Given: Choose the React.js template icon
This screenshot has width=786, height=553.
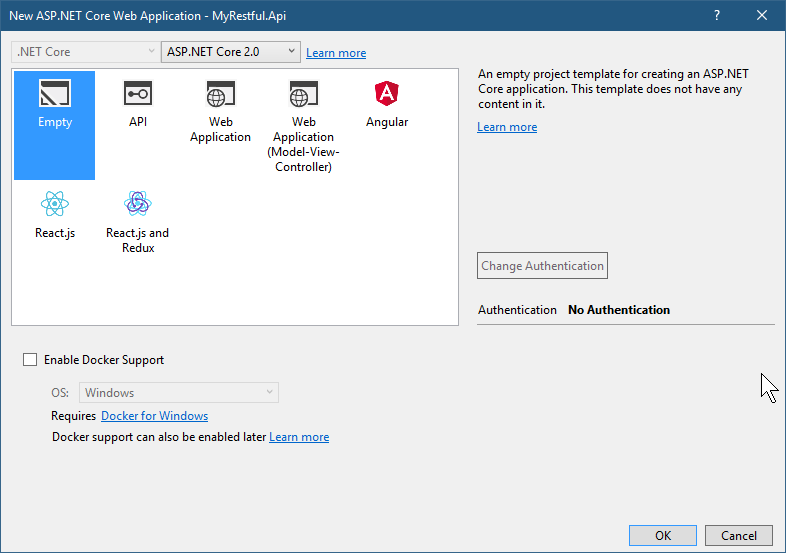Looking at the screenshot, I should 55,205.
